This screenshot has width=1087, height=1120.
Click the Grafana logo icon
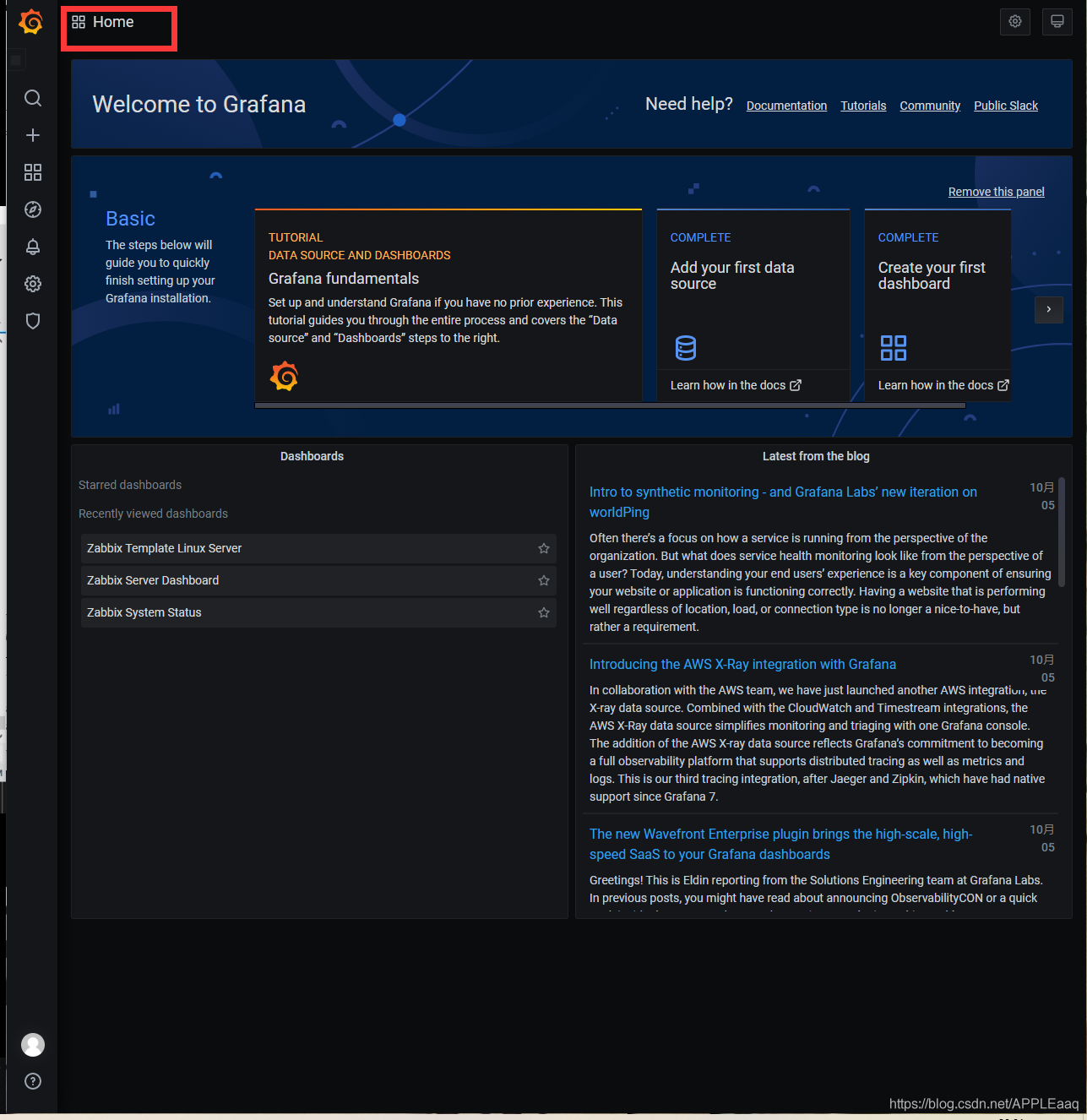[x=31, y=22]
